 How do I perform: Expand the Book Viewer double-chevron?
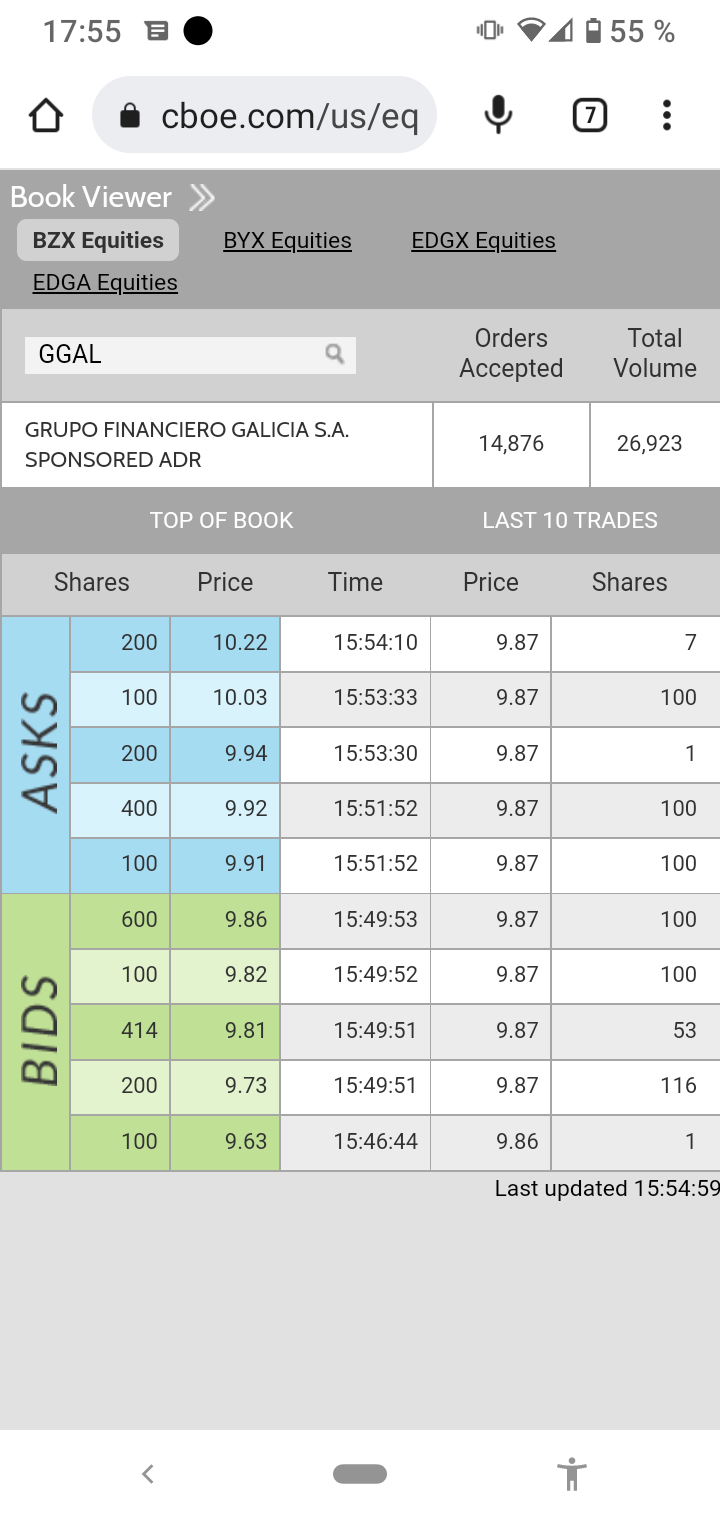(202, 198)
